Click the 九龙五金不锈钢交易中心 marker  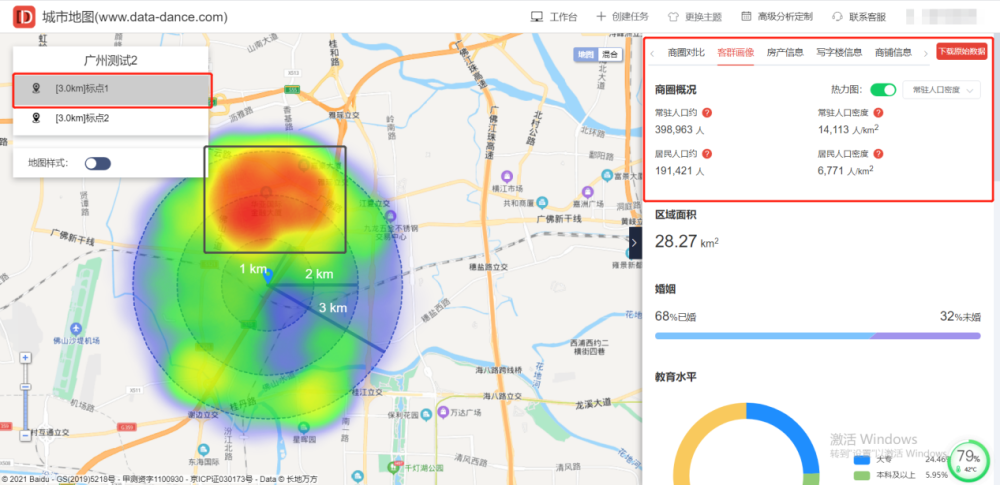(x=391, y=216)
